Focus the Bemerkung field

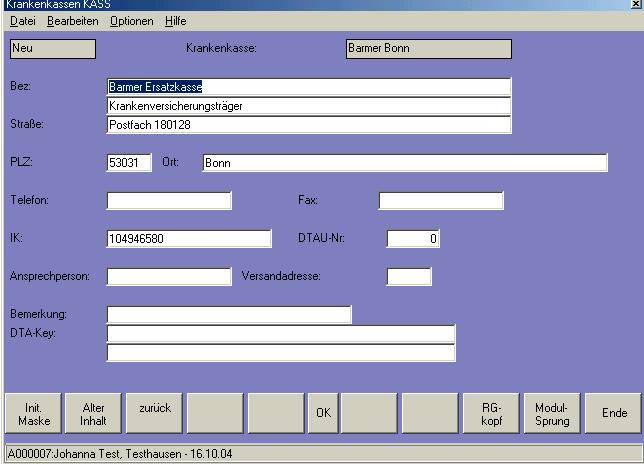(x=229, y=315)
